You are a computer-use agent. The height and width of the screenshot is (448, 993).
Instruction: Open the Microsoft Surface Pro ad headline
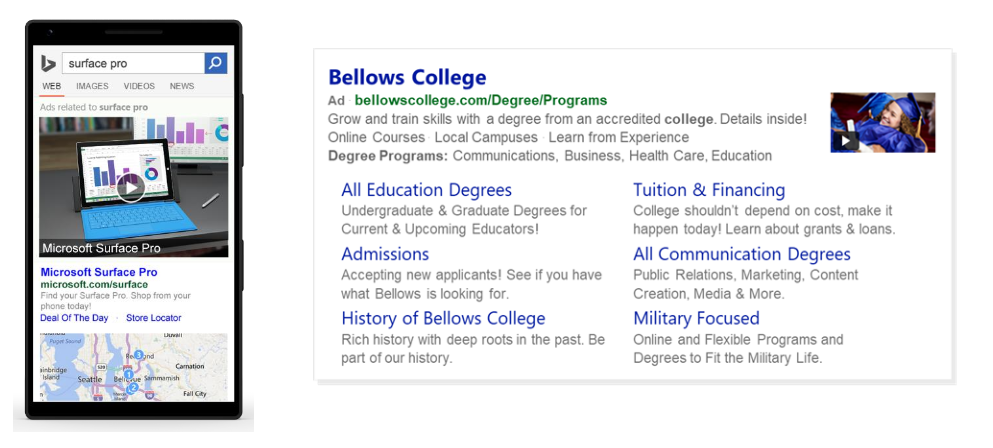click(99, 272)
